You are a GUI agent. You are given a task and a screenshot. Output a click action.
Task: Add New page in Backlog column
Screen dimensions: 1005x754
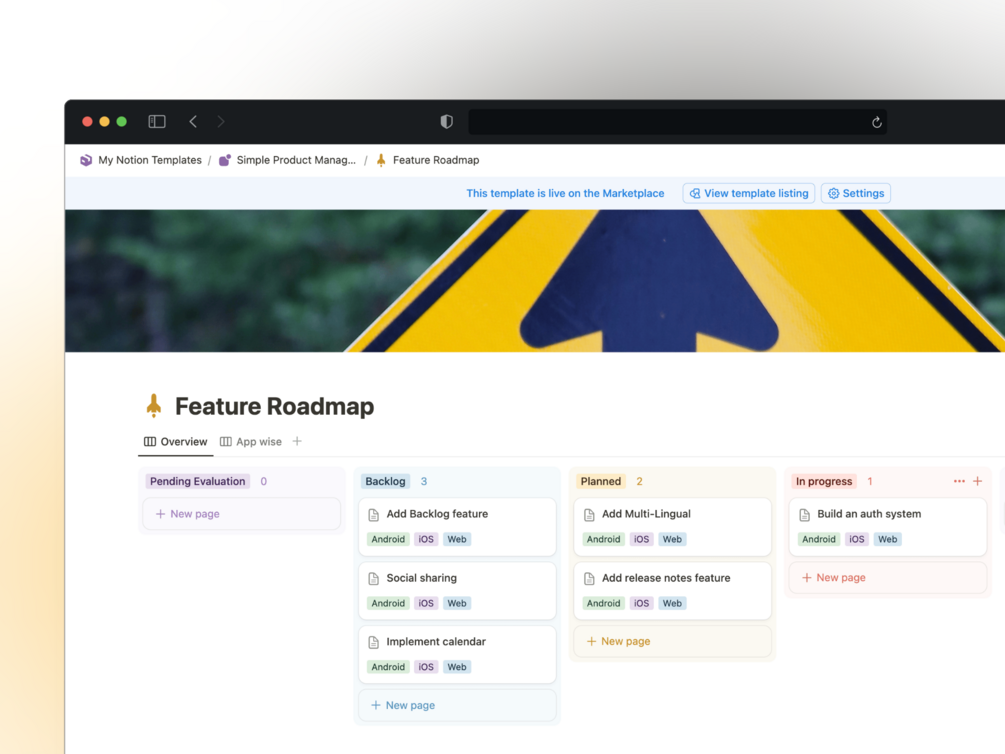pos(457,705)
